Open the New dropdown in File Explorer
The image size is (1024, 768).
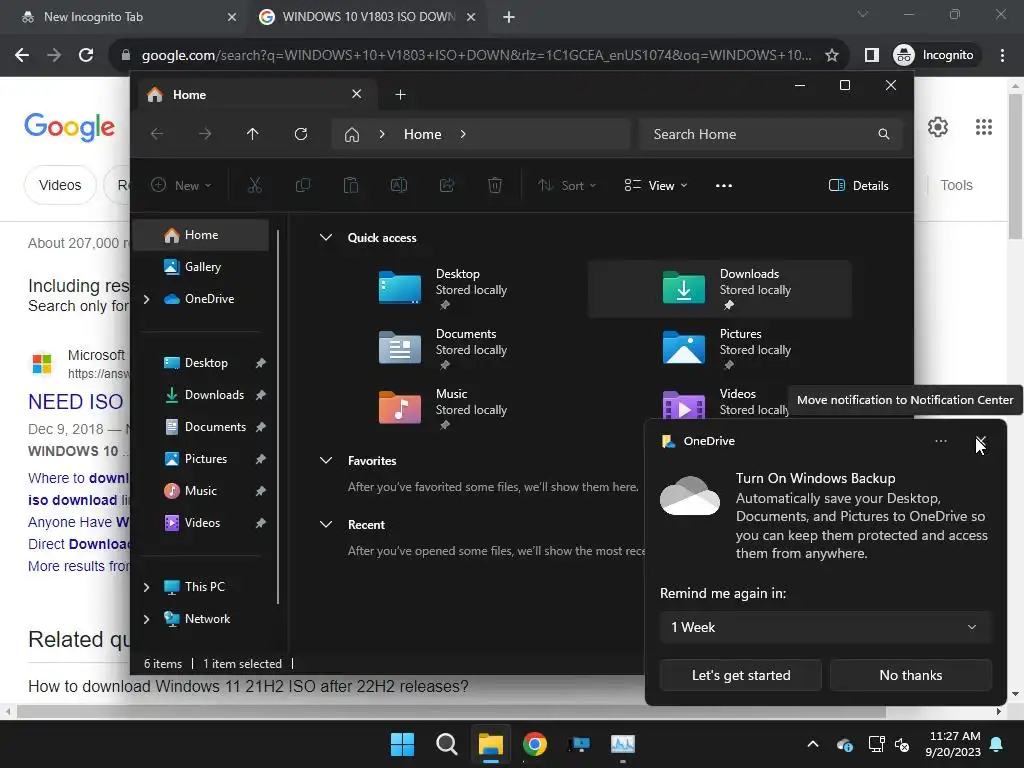(182, 185)
